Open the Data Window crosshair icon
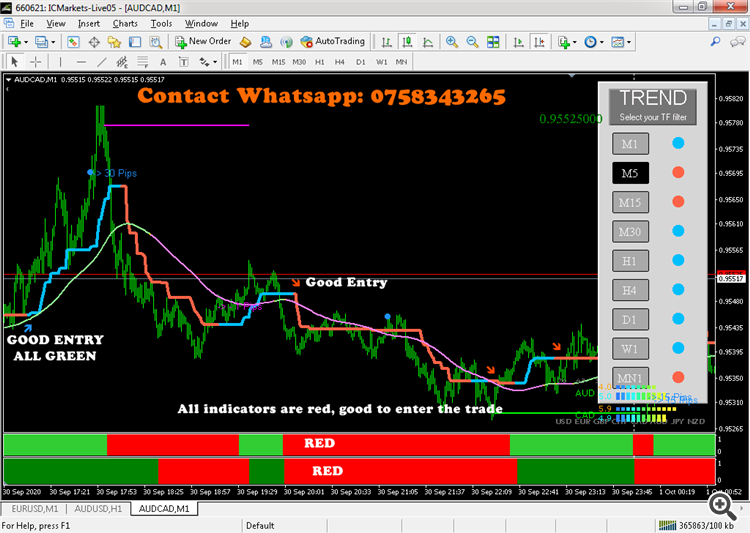Screen dimensions: 750x533 [94, 42]
